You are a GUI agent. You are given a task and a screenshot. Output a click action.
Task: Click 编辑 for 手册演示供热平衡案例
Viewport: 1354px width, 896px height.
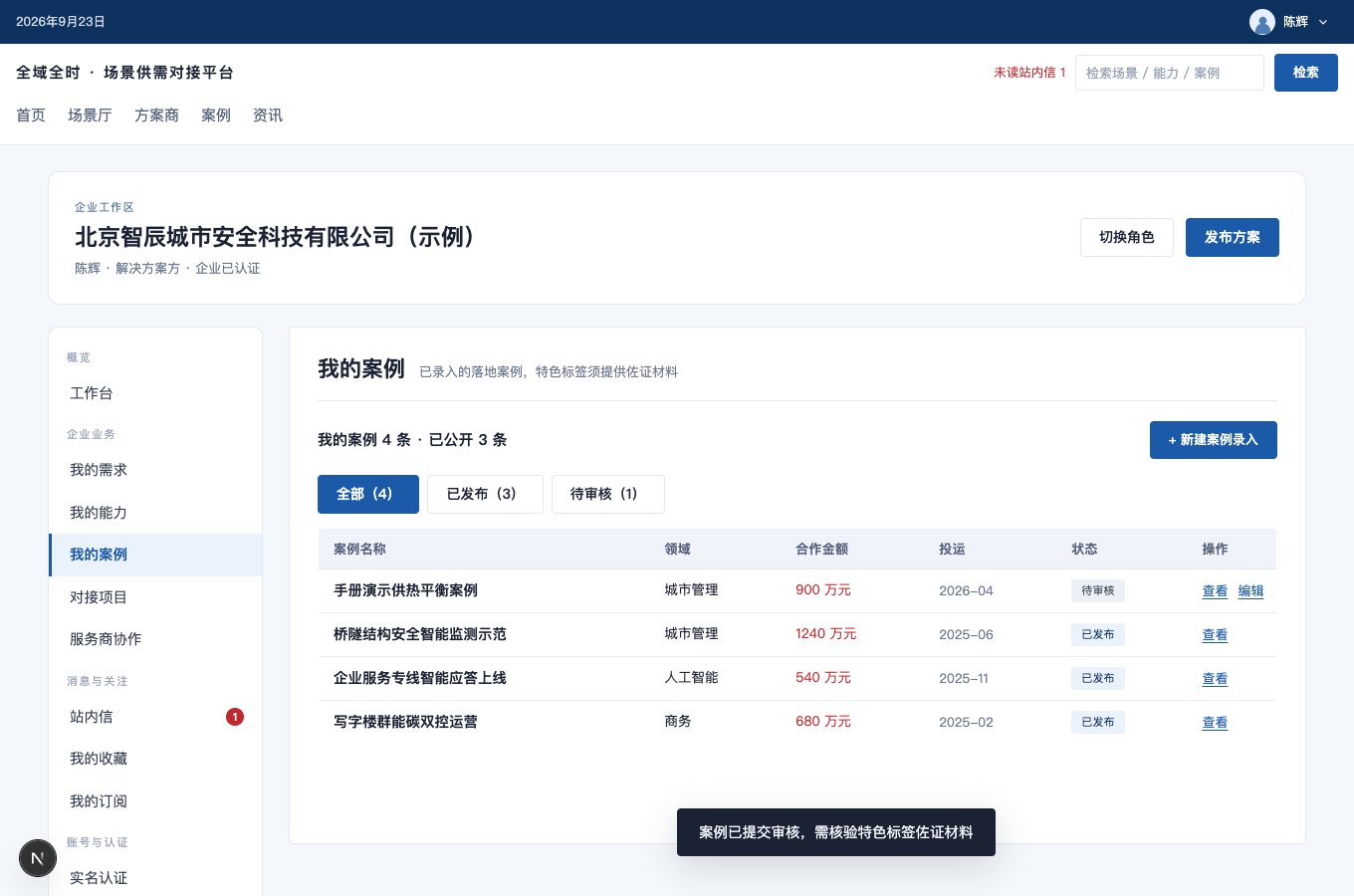[1250, 591]
